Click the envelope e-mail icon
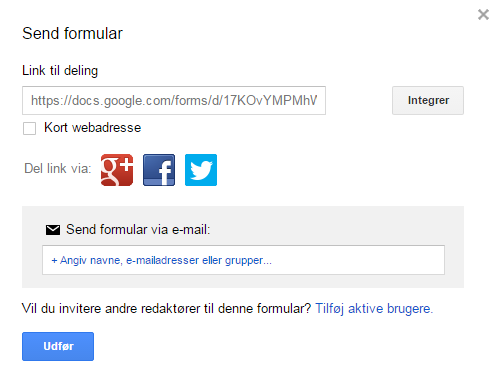This screenshot has width=501, height=372. 53,230
